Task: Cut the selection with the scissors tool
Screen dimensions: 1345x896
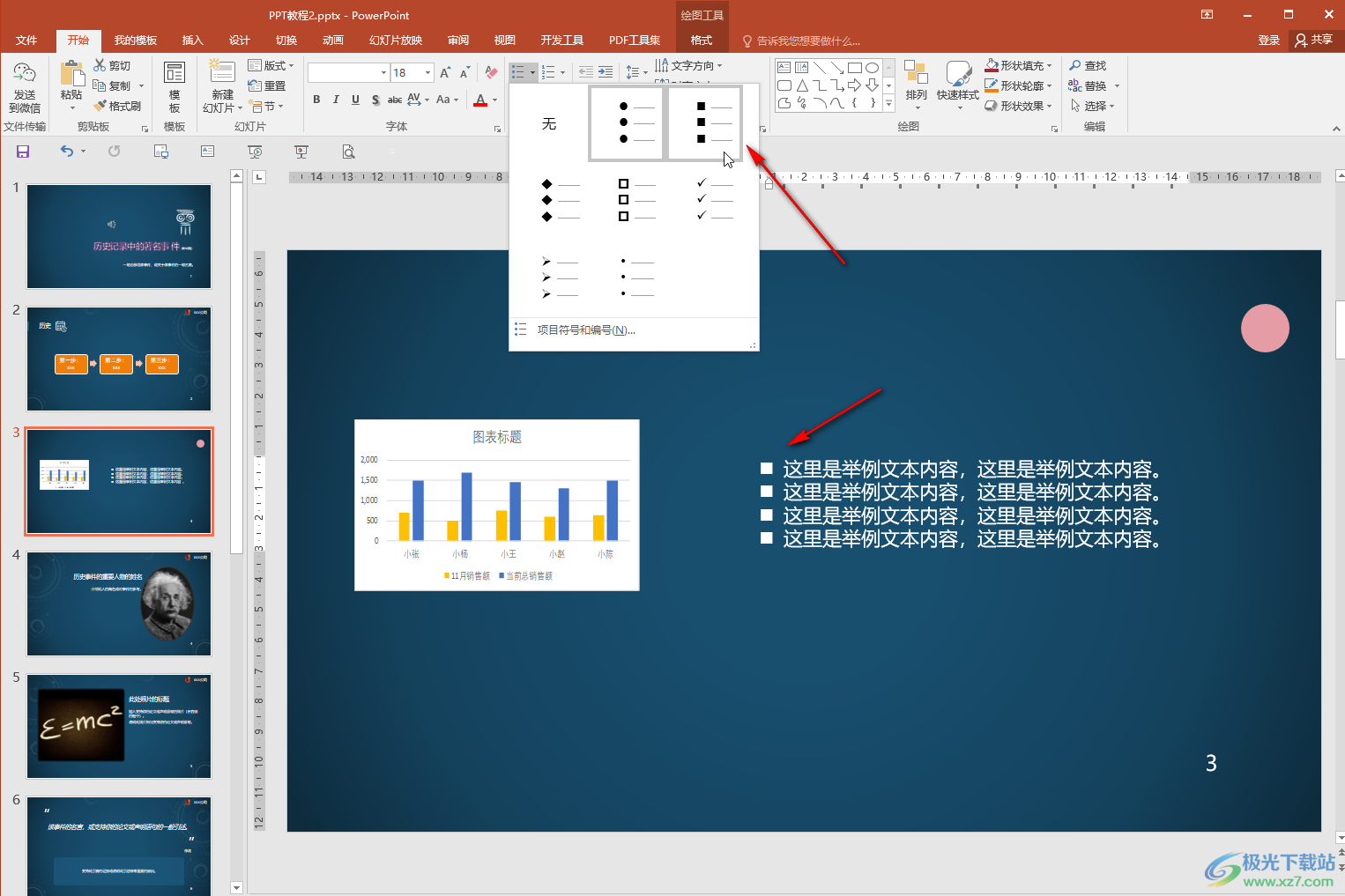Action: 113,66
